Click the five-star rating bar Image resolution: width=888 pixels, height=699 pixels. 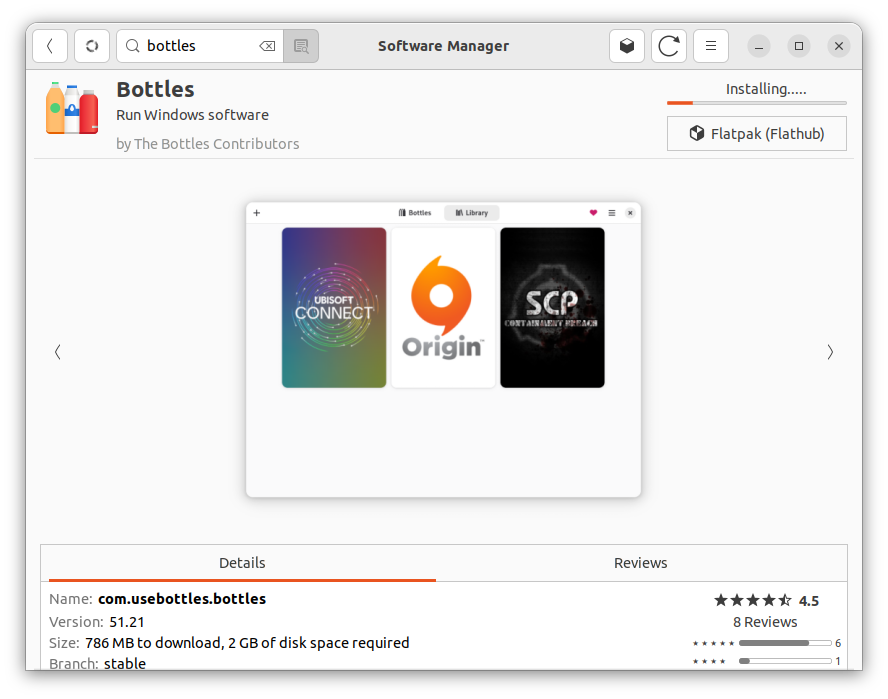[x=785, y=643]
